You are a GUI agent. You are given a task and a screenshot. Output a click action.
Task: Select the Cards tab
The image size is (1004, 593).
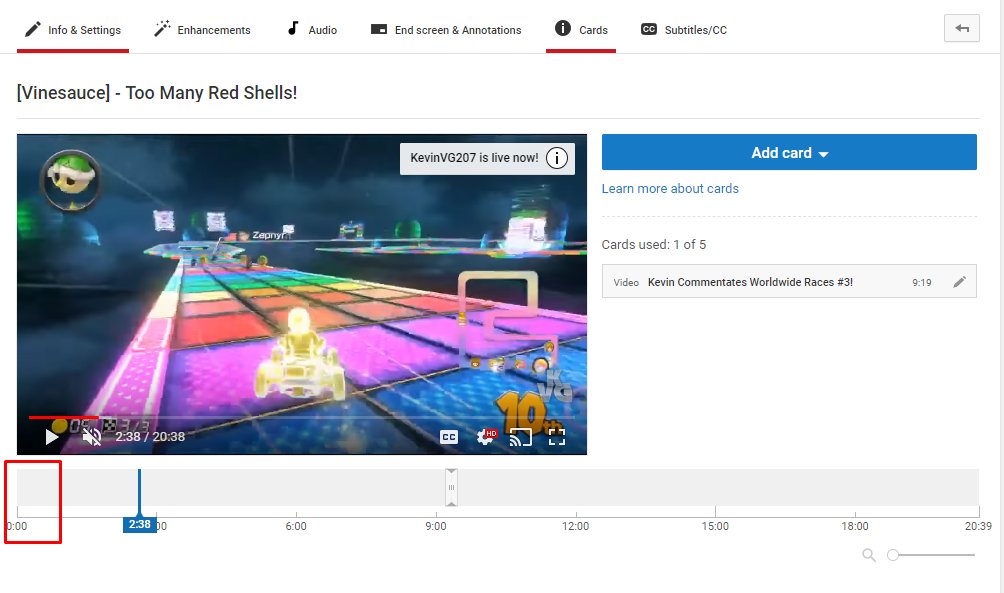pyautogui.click(x=581, y=30)
